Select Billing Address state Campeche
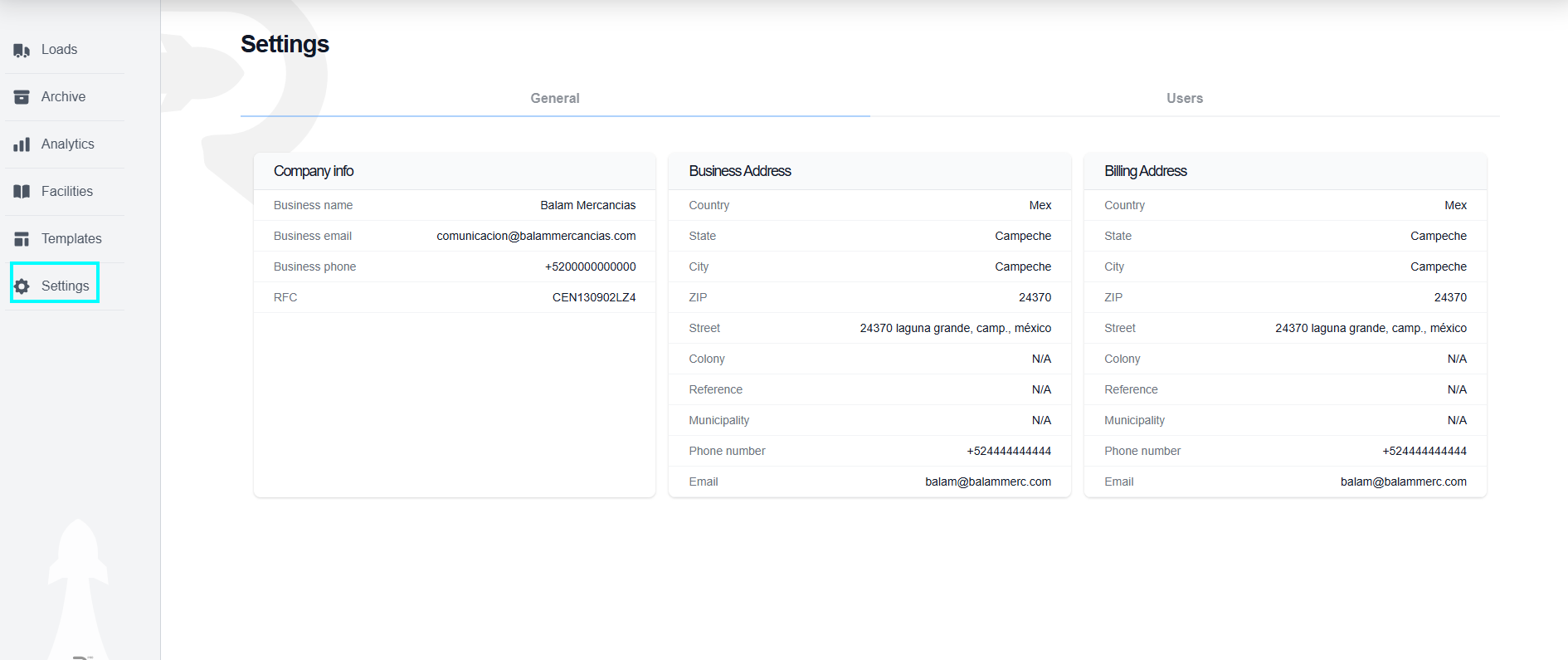 (1439, 236)
